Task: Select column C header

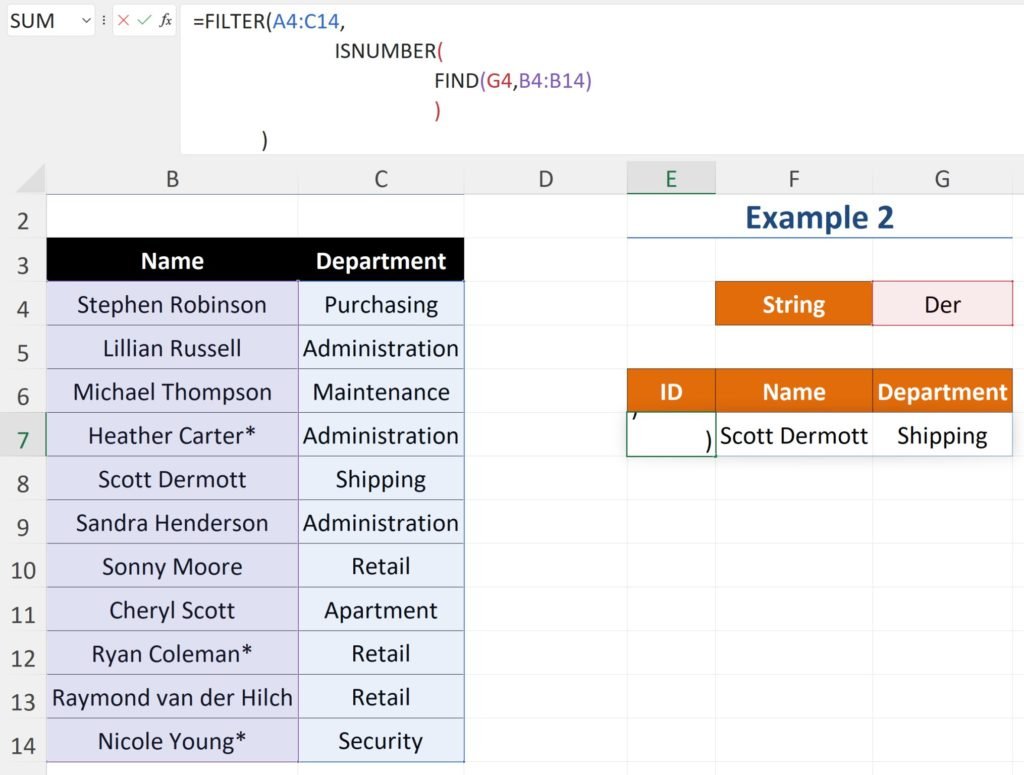Action: [381, 179]
